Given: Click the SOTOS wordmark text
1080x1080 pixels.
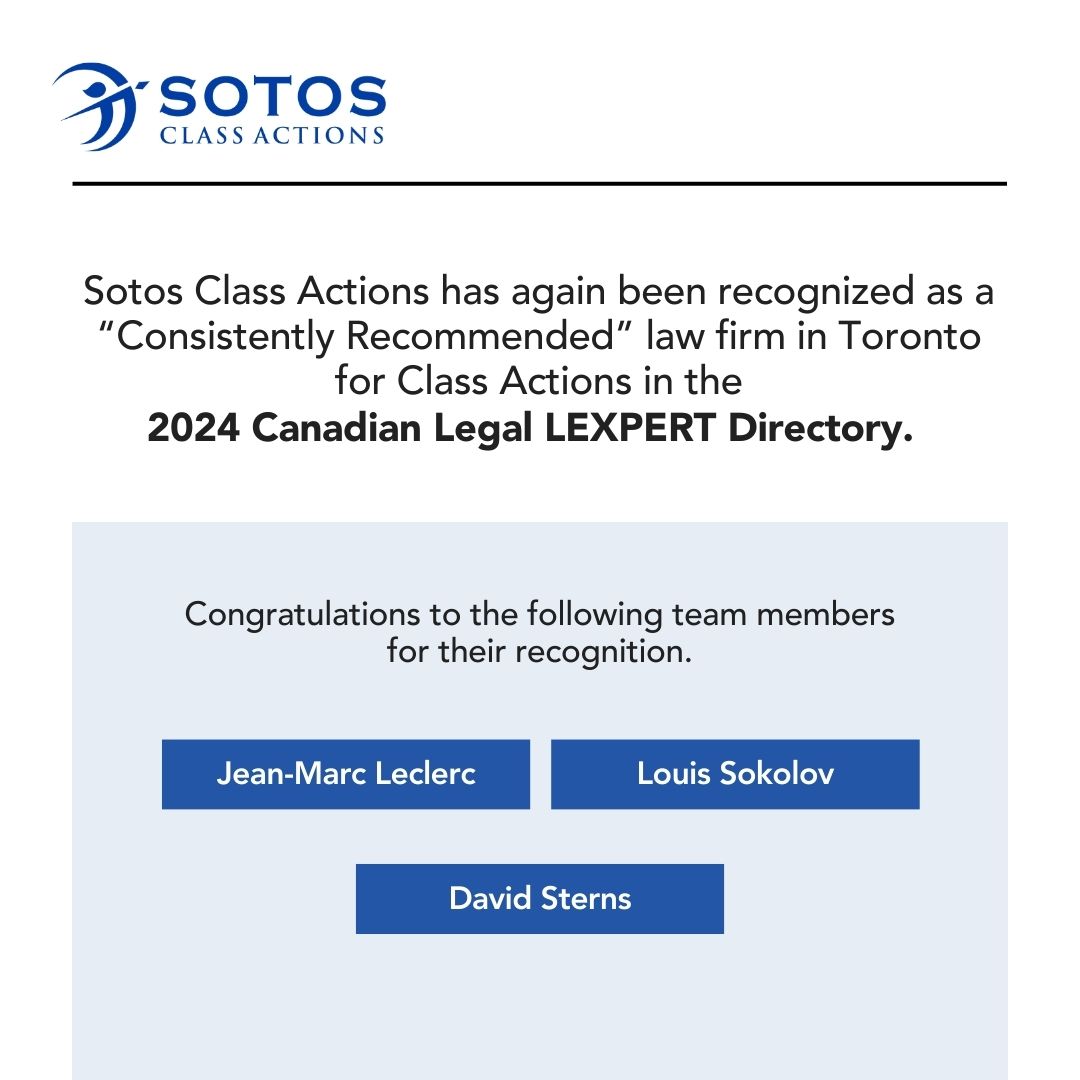Looking at the screenshot, I should (x=273, y=96).
